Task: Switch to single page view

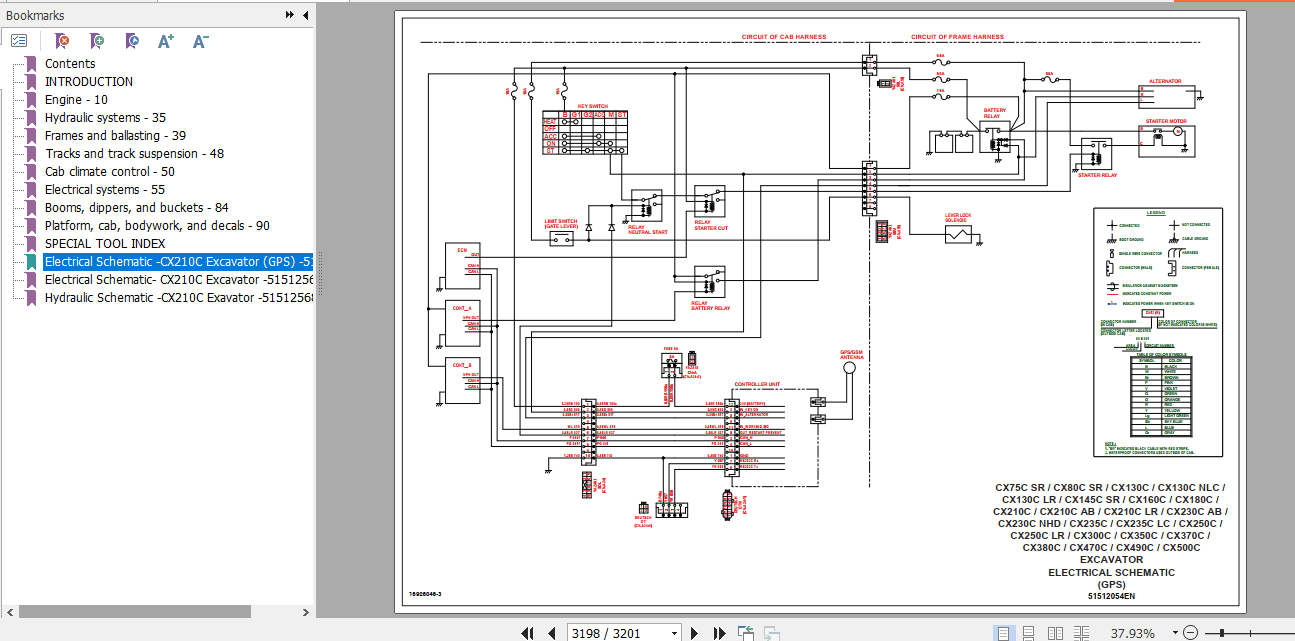Action: [1003, 633]
